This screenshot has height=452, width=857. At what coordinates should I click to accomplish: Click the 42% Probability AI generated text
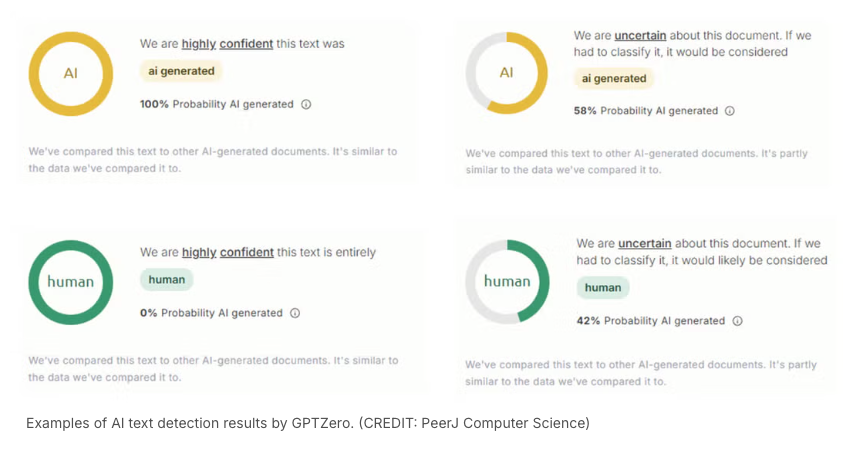(x=650, y=321)
